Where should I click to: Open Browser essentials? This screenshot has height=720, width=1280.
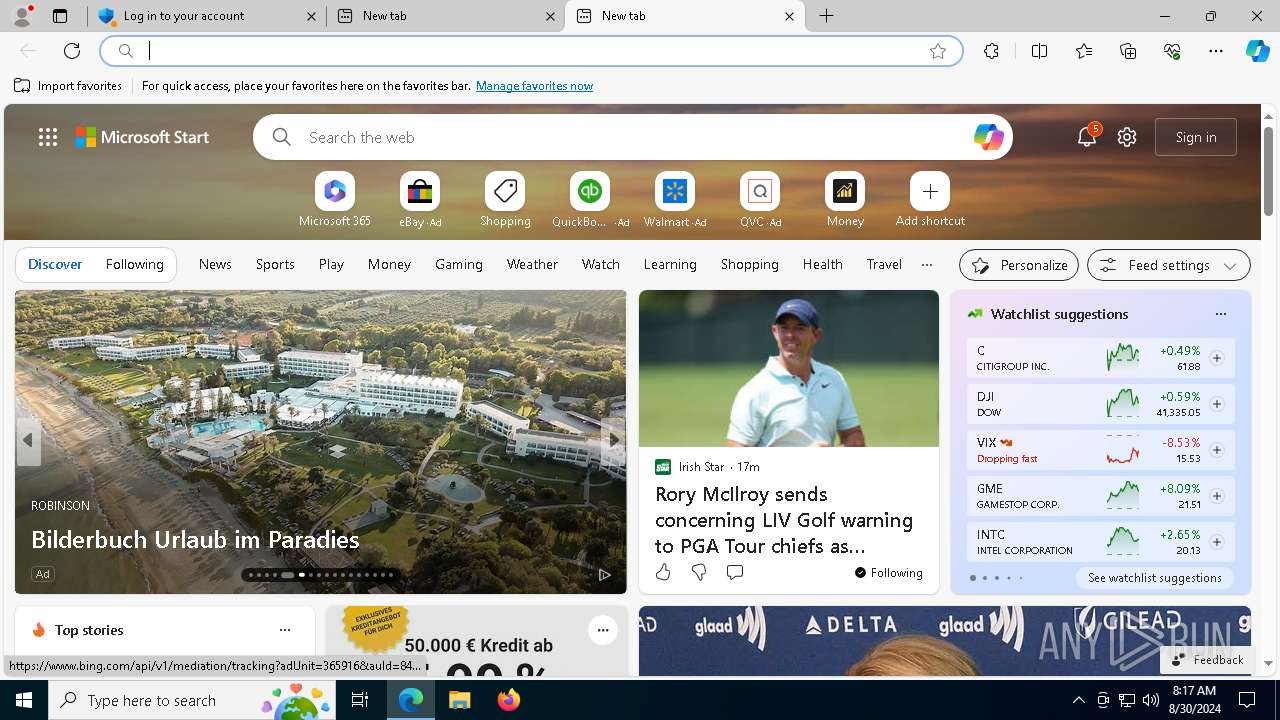point(1172,51)
